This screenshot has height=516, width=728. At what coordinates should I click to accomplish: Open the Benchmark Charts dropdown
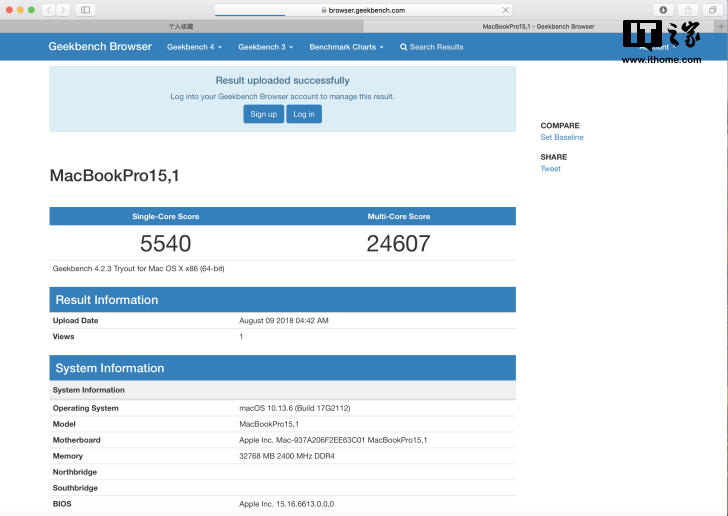point(346,47)
